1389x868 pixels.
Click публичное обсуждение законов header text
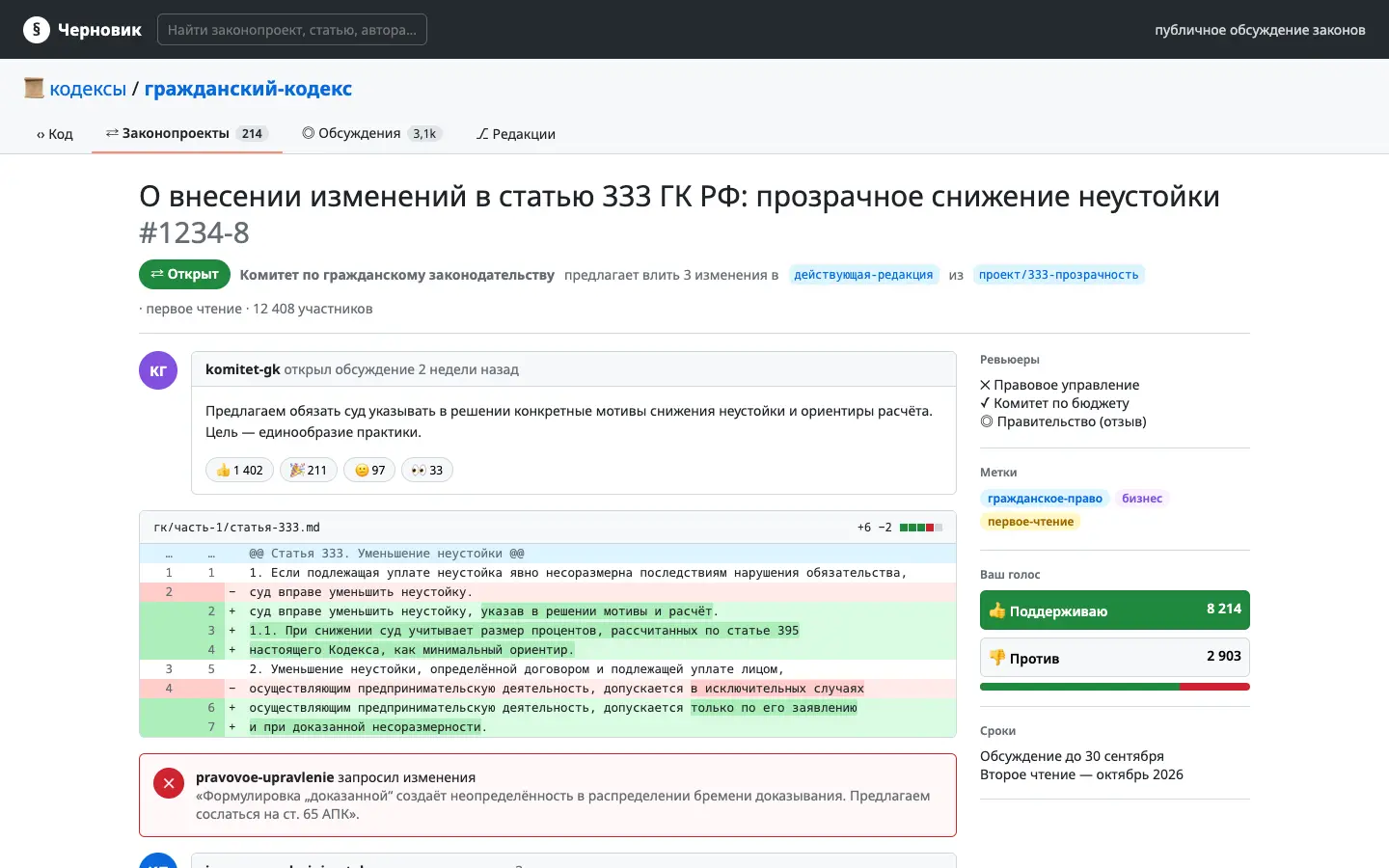click(1260, 30)
